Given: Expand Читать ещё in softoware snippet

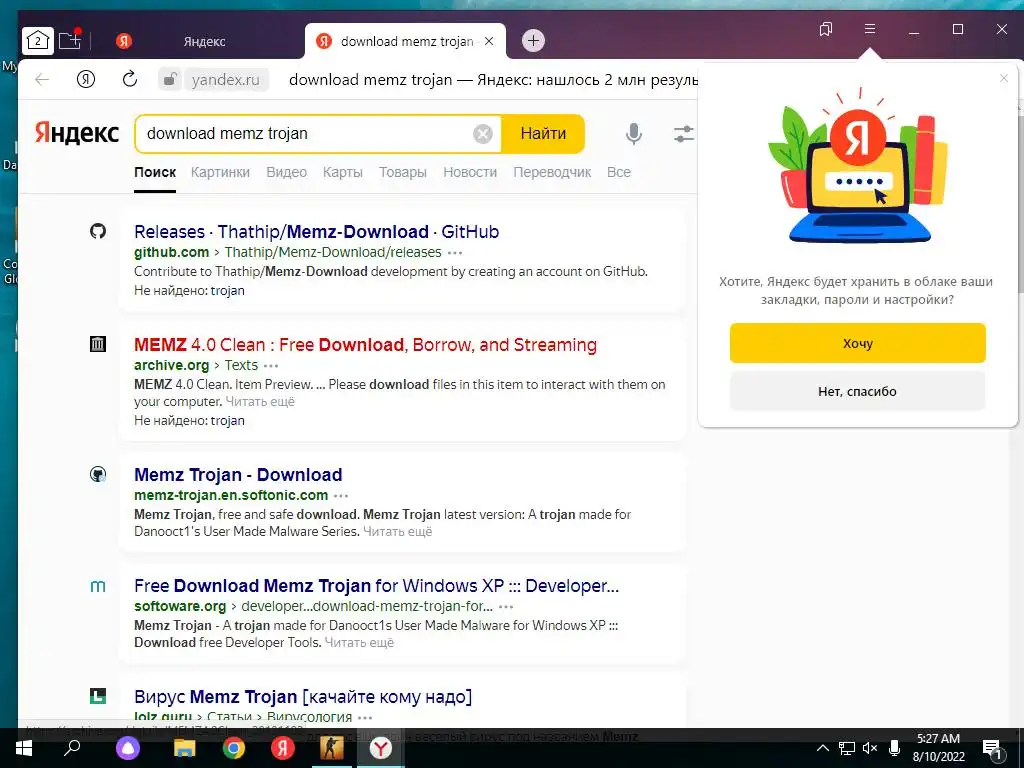Looking at the screenshot, I should tap(359, 643).
